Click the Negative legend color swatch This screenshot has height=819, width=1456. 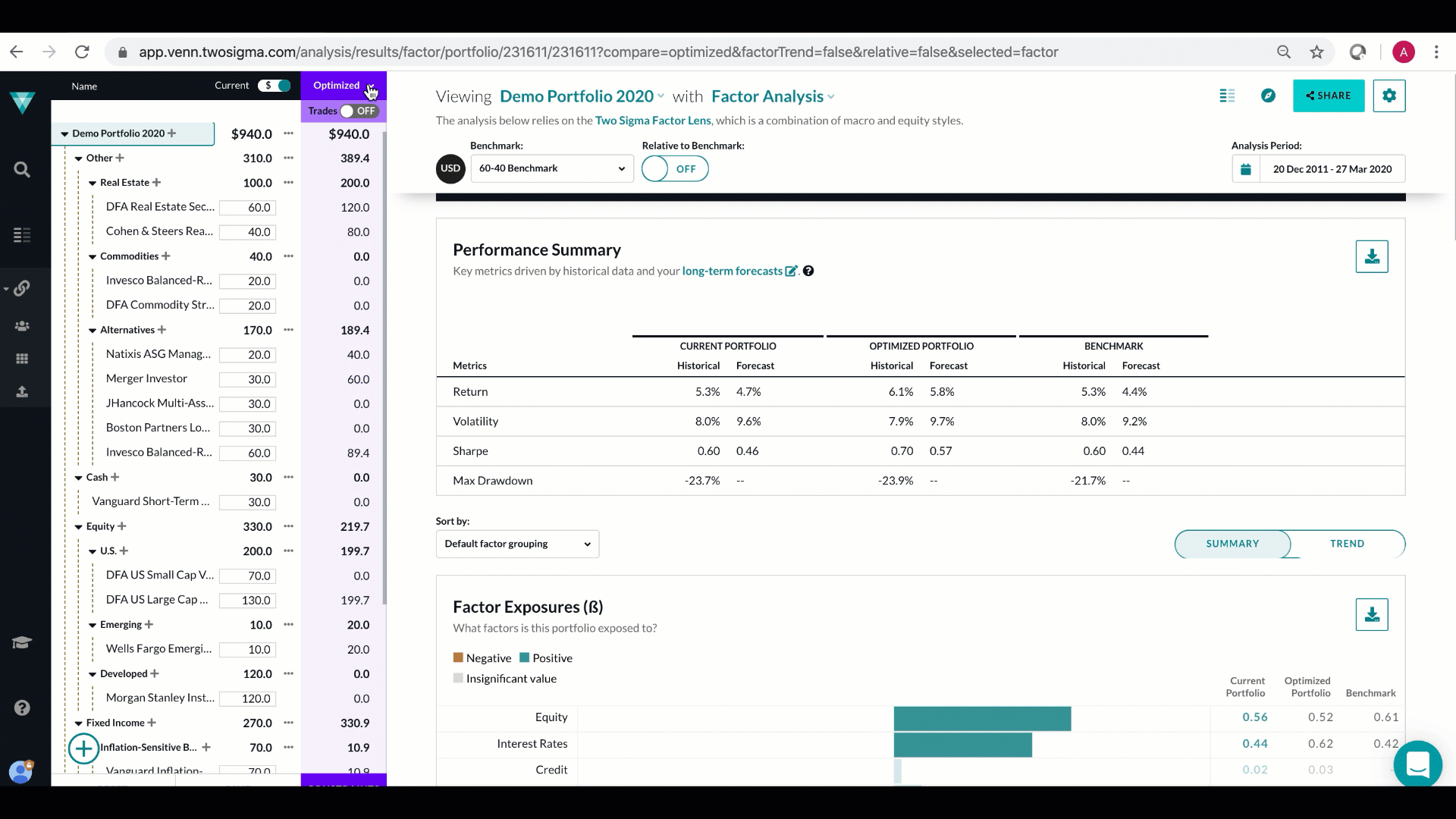tap(458, 657)
